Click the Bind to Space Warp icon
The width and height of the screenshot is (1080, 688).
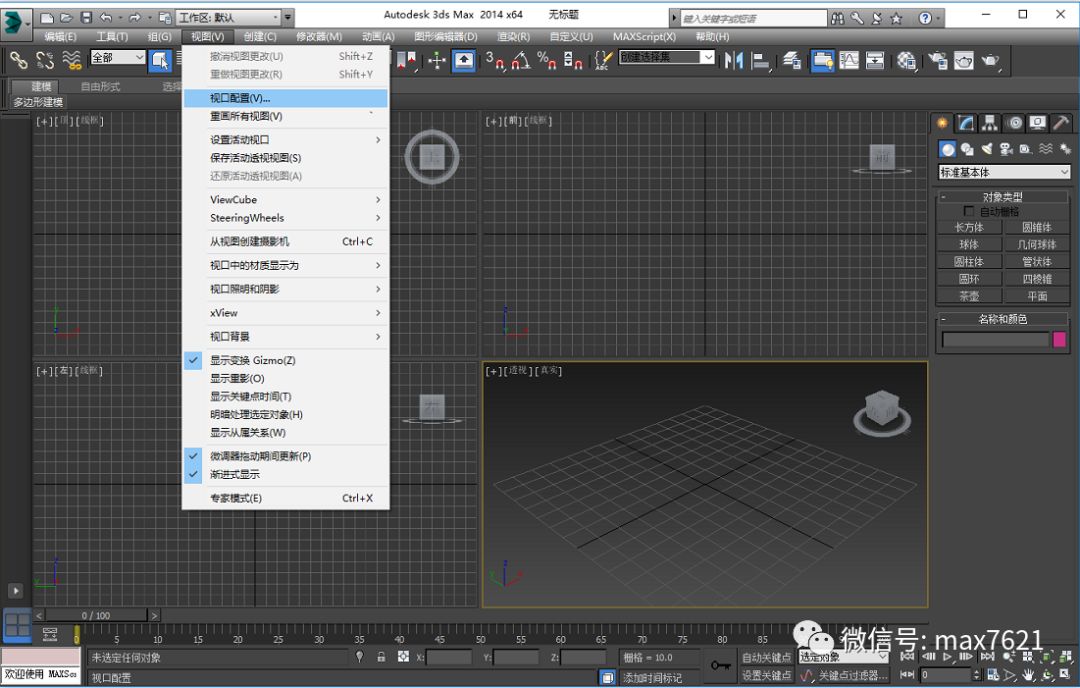[x=72, y=61]
